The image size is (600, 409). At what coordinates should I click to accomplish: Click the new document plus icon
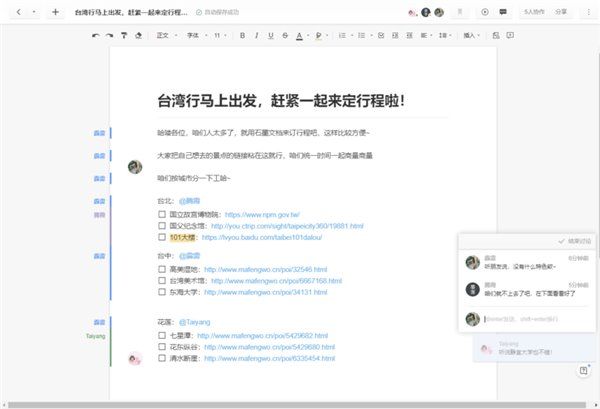point(55,12)
